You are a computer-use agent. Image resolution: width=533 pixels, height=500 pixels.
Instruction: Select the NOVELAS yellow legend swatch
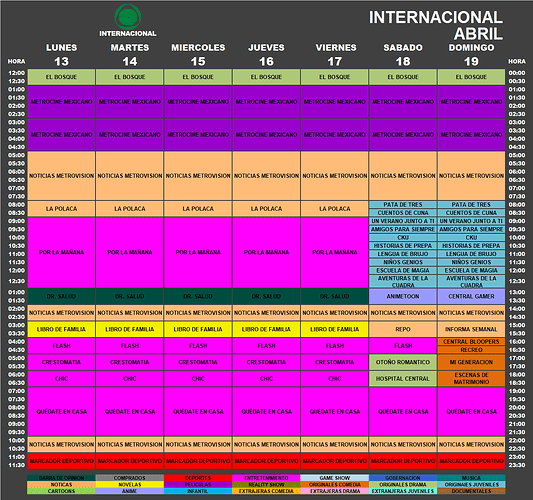coord(130,484)
